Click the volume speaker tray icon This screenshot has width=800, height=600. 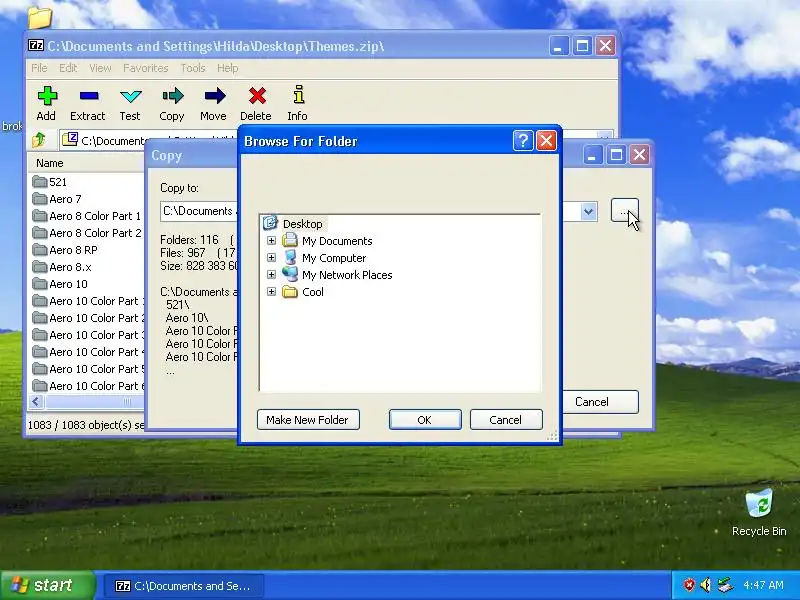point(706,585)
